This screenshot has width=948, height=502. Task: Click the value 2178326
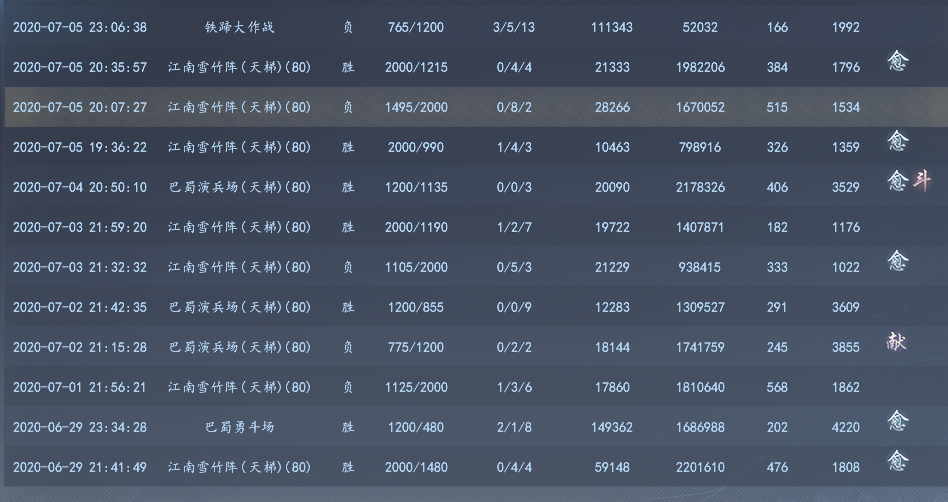[x=700, y=187]
